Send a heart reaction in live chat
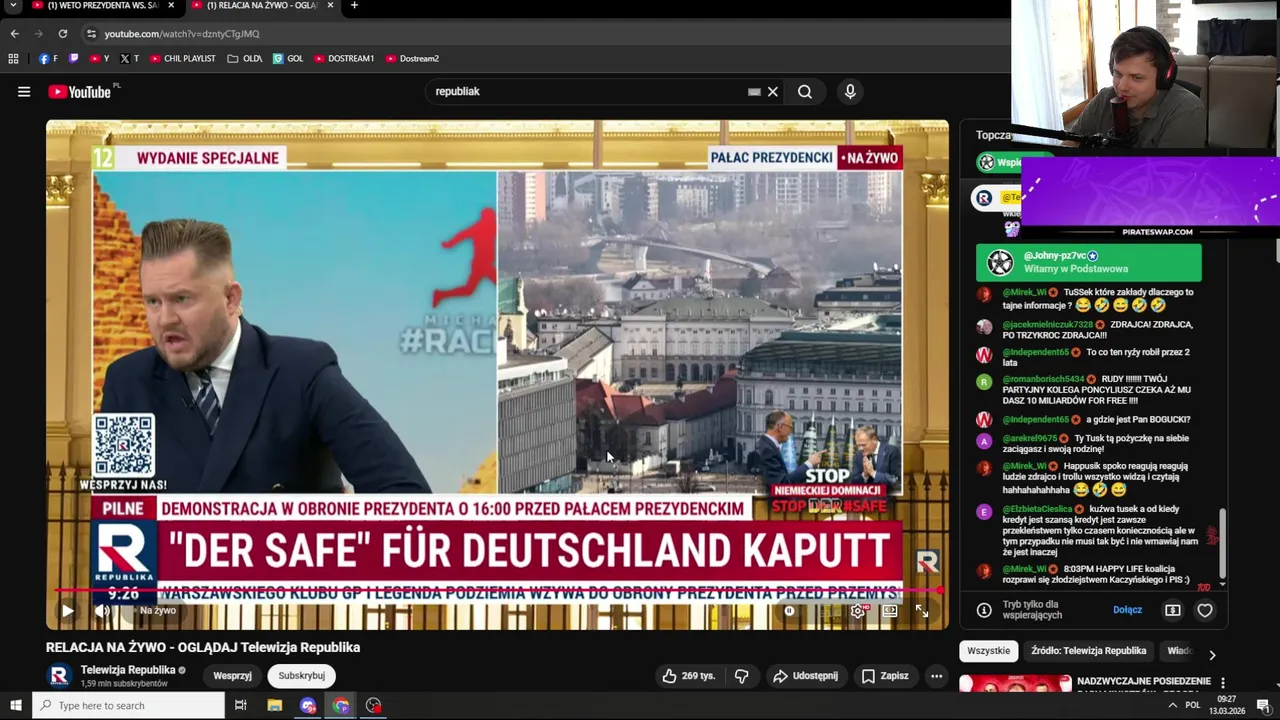1280x720 pixels. [x=1205, y=610]
